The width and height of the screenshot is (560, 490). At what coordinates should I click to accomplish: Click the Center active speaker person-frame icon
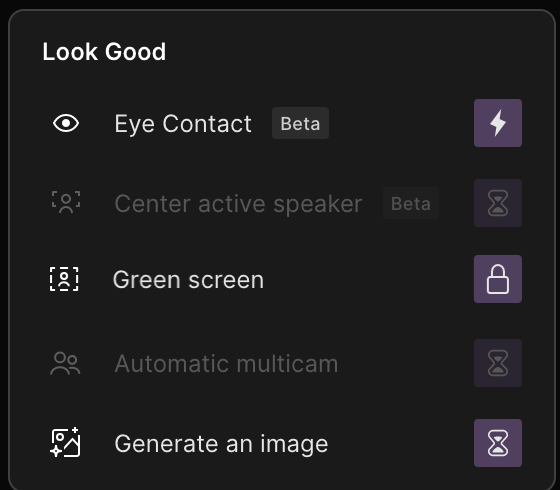click(x=66, y=202)
